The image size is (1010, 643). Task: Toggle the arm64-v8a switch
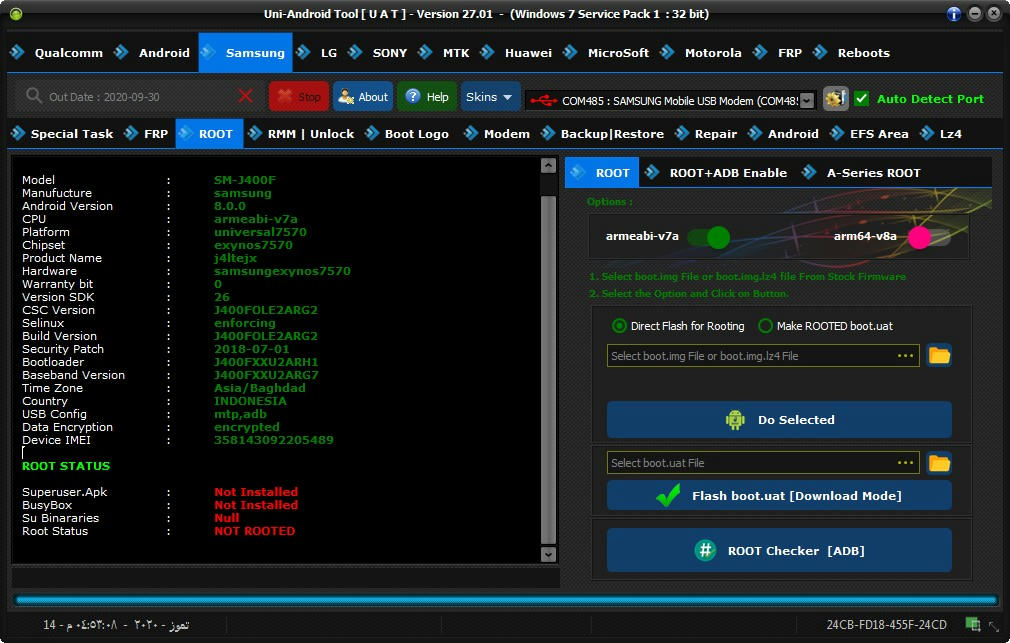point(929,236)
